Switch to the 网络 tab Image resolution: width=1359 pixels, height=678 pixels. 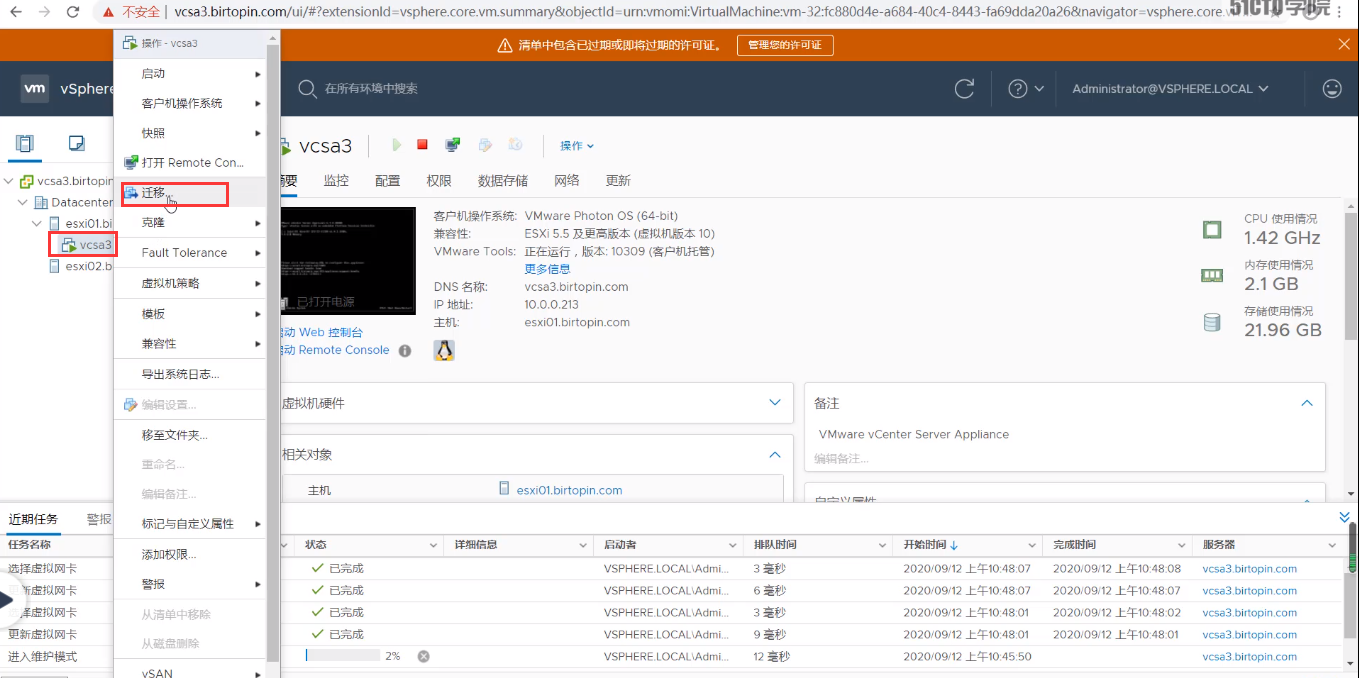coord(567,181)
